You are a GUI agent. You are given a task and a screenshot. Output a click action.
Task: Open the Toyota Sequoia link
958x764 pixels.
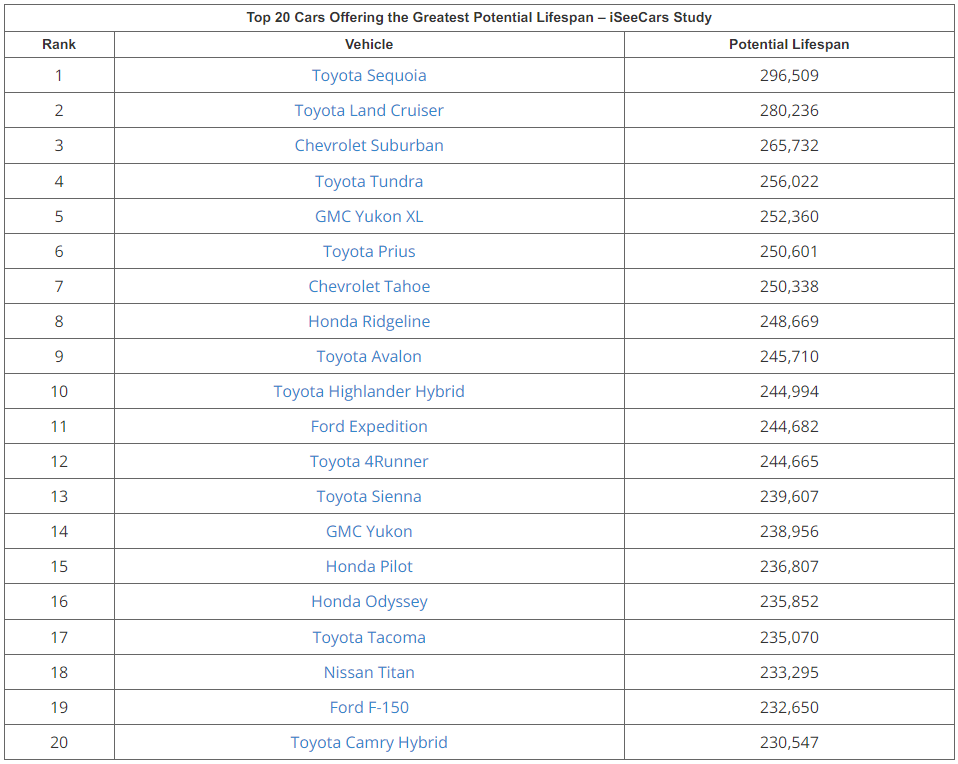tap(369, 76)
